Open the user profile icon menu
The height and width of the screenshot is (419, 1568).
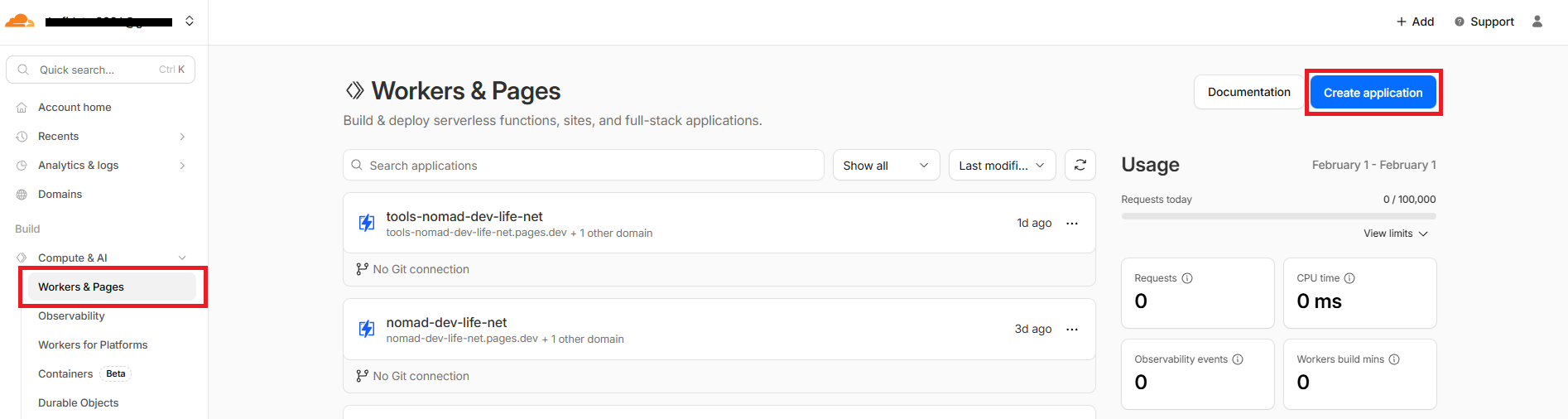1537,22
